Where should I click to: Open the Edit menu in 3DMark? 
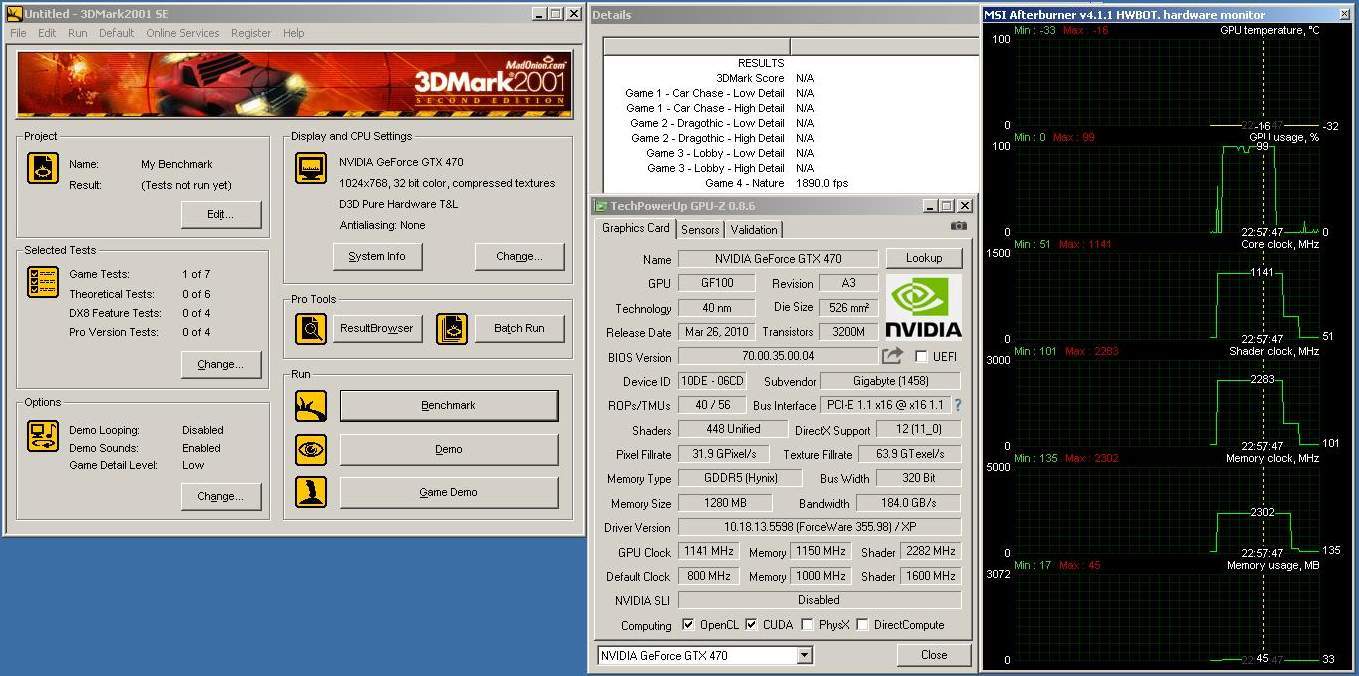47,33
